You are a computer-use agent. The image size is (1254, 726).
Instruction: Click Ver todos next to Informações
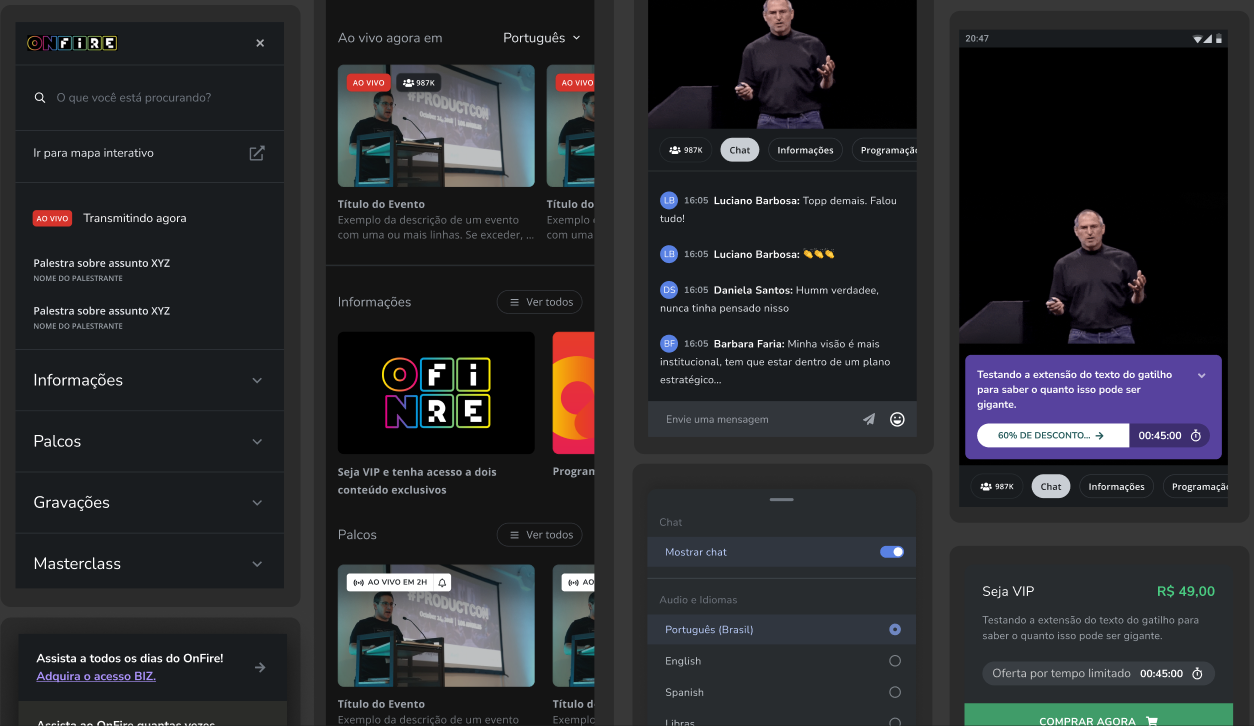tap(540, 302)
